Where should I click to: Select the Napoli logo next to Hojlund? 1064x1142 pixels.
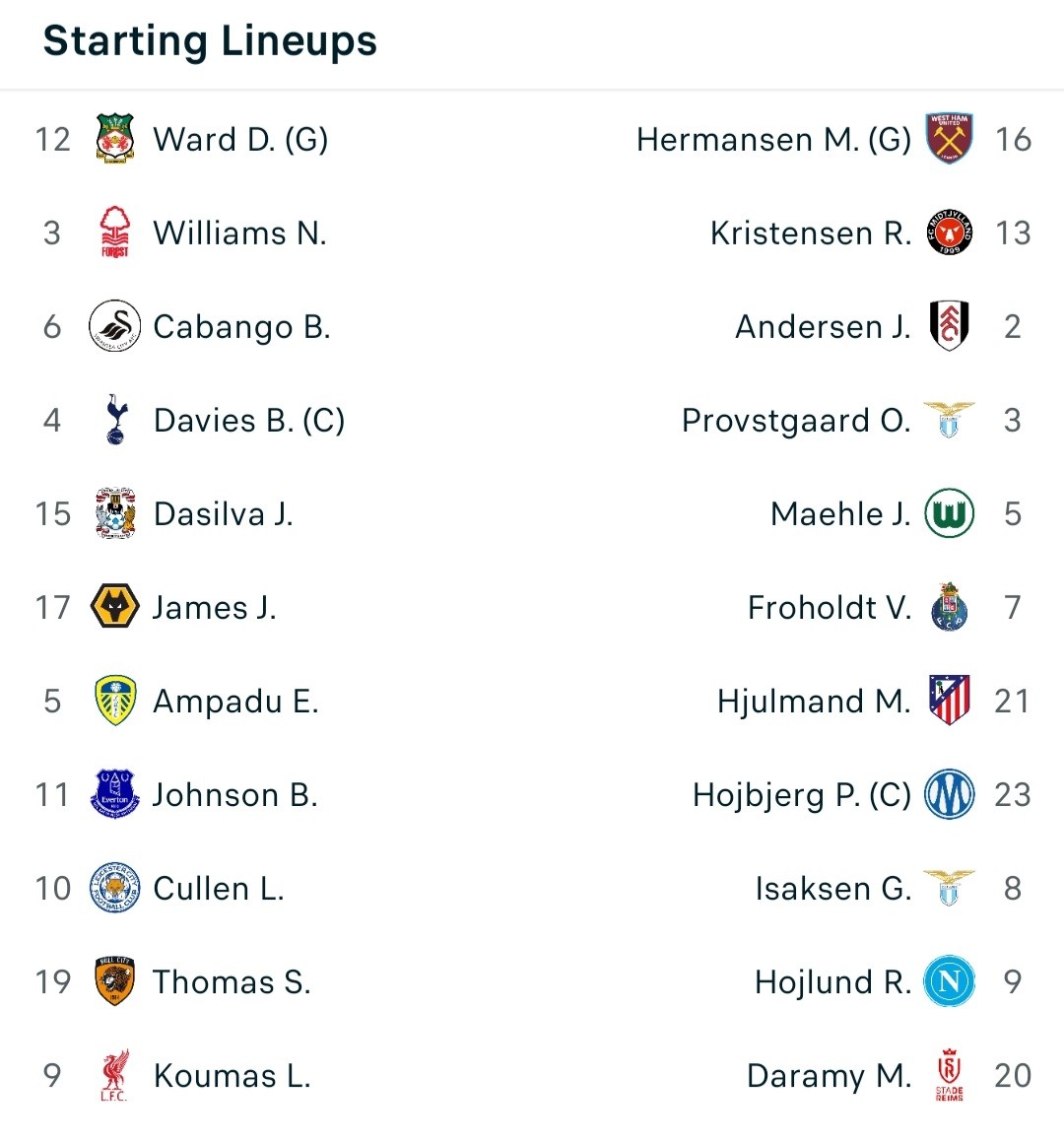tap(949, 981)
